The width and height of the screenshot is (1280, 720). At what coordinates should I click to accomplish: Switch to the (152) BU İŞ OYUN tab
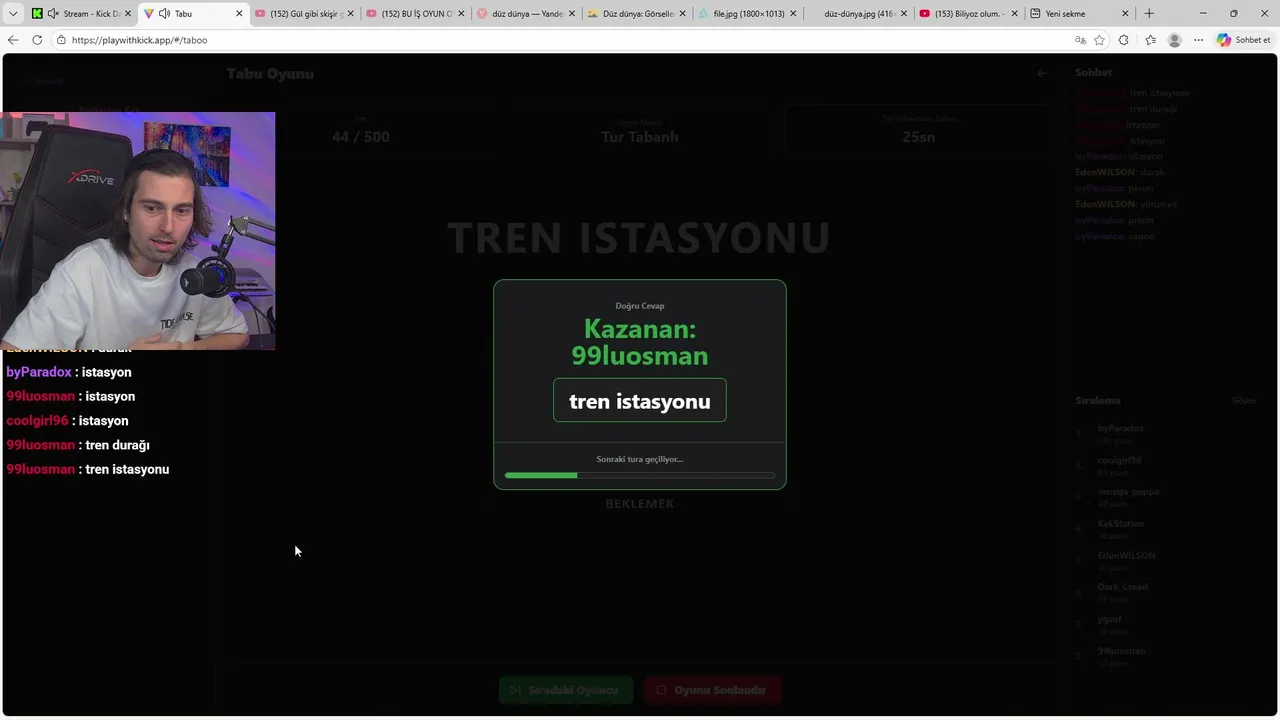coord(416,14)
